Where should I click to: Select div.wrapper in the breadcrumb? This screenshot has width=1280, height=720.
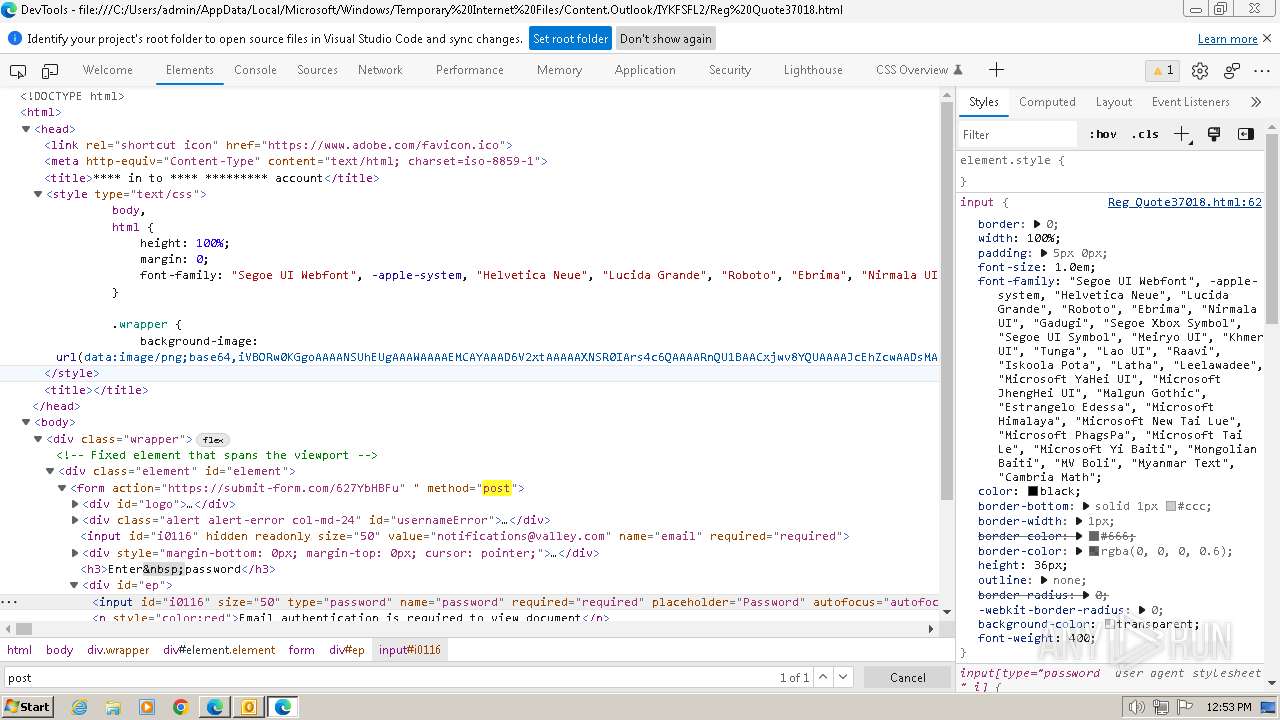pyautogui.click(x=118, y=650)
